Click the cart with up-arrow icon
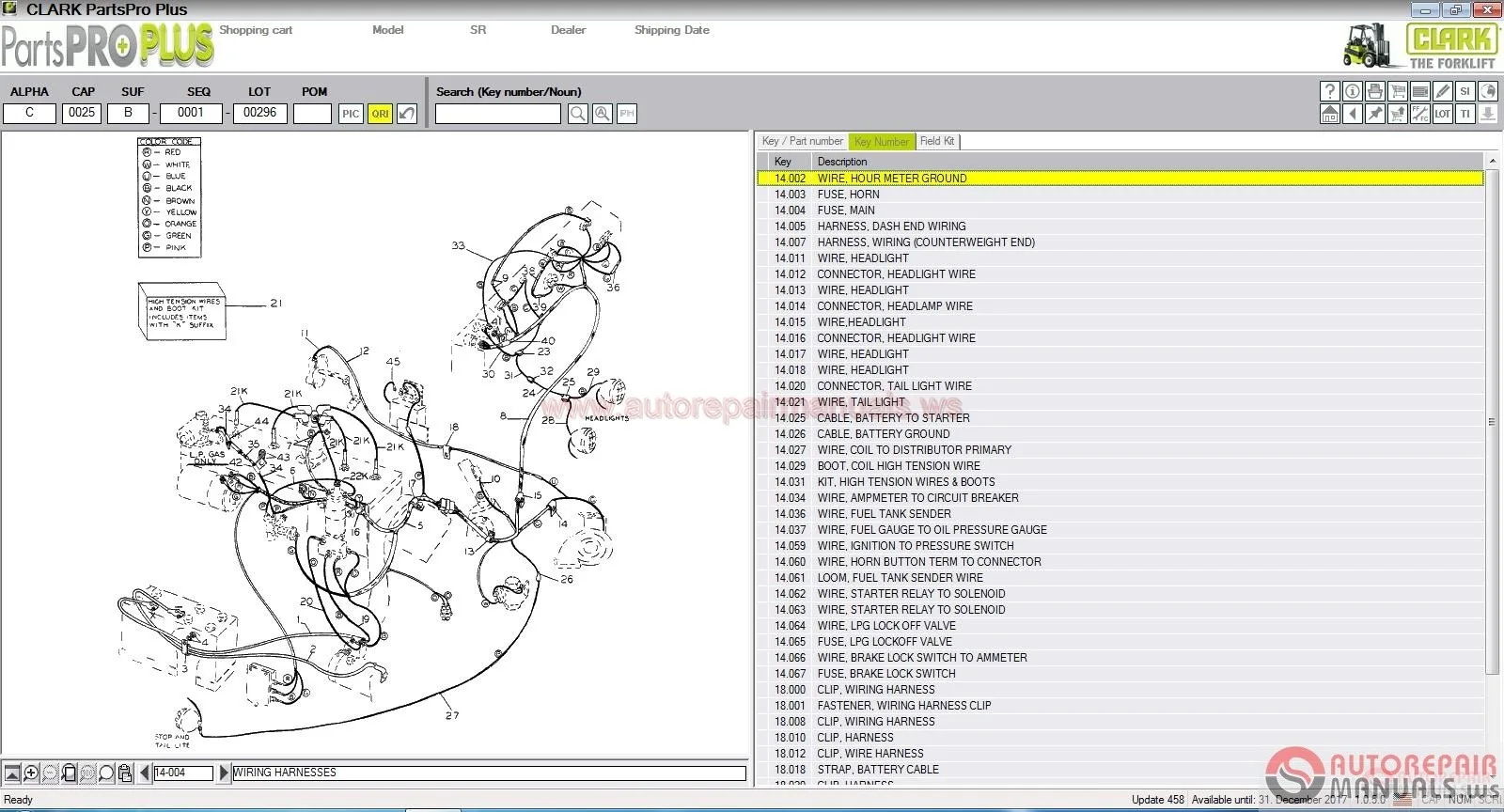 1398,114
